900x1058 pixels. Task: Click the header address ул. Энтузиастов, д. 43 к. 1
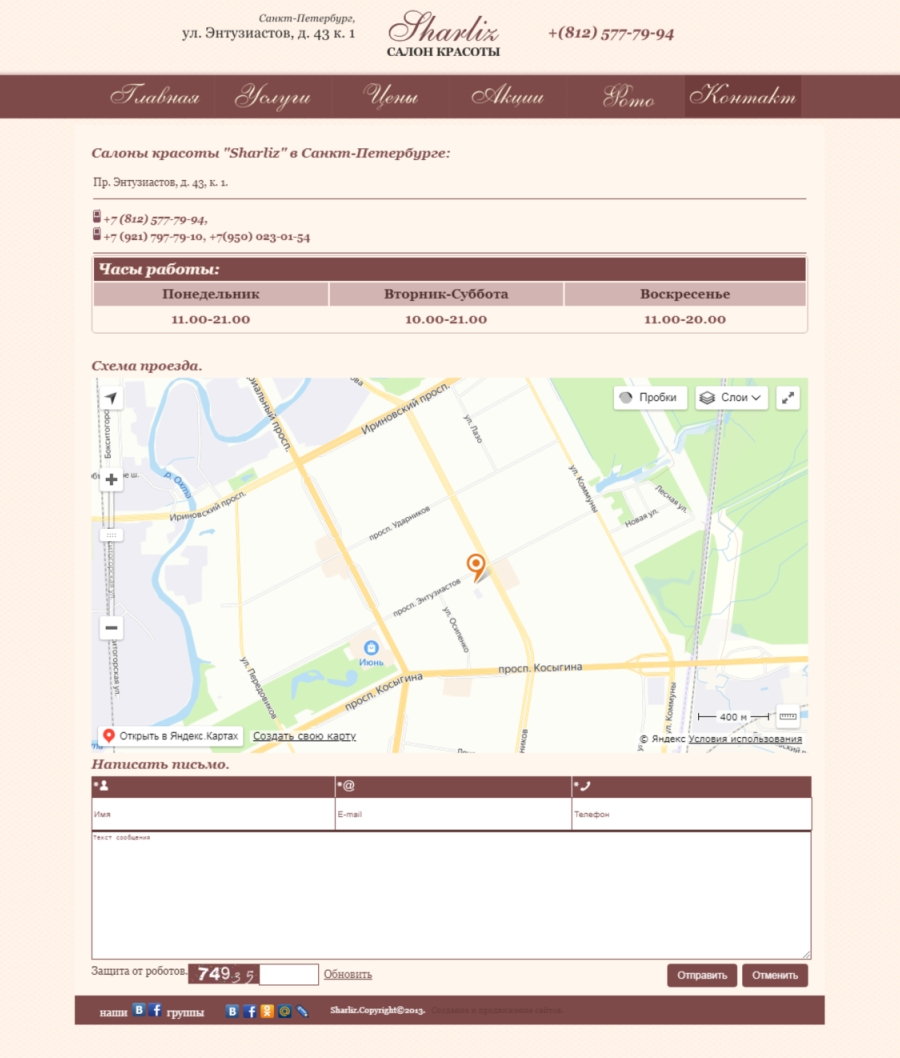269,33
